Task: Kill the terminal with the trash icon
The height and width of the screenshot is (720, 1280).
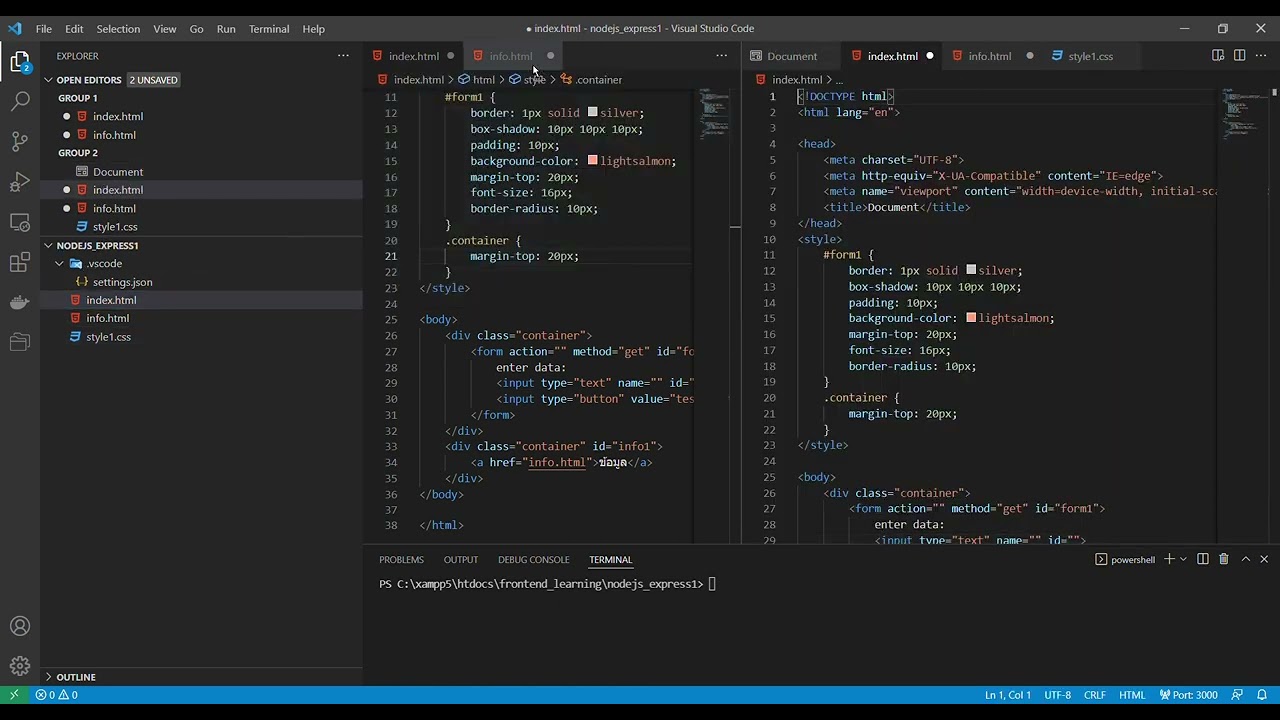Action: [x=1223, y=559]
